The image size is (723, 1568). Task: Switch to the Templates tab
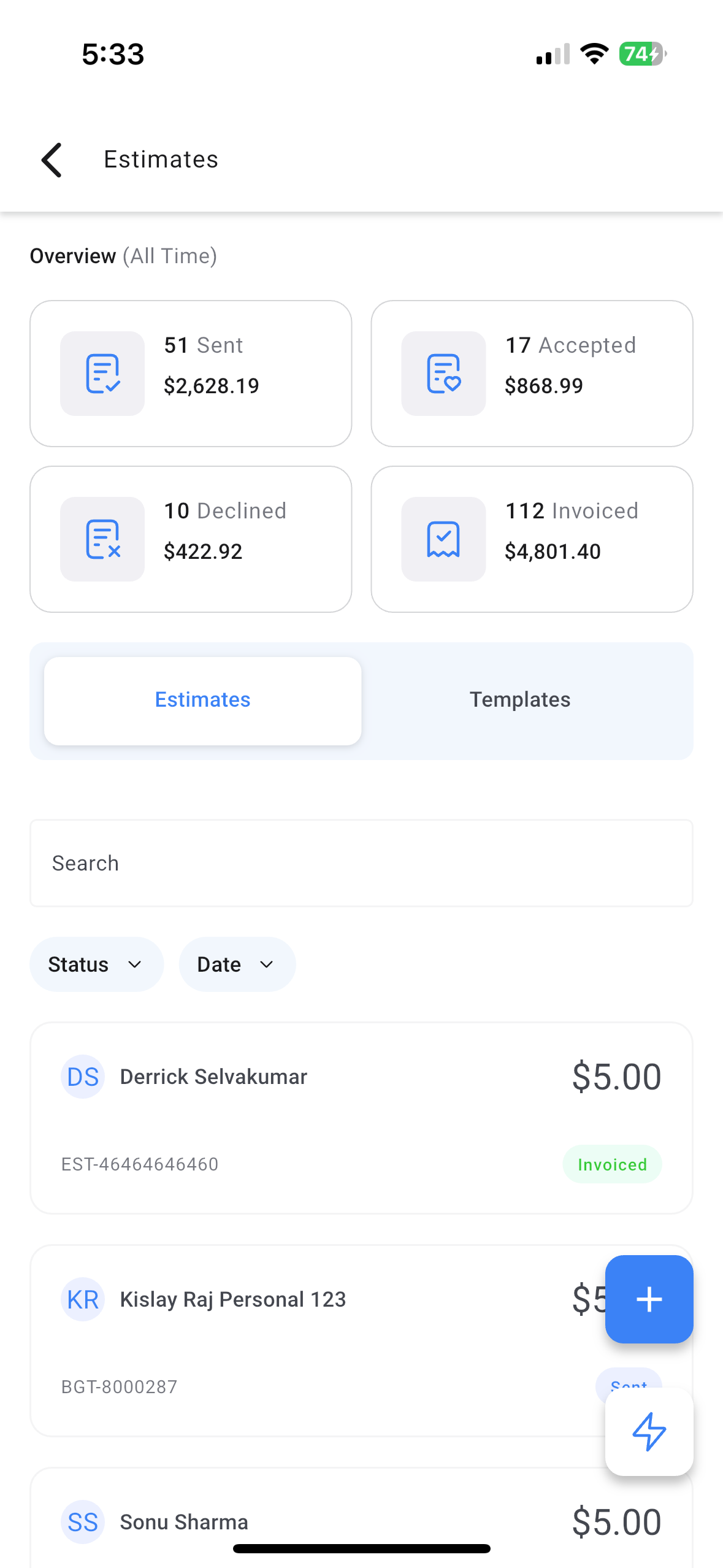(520, 700)
